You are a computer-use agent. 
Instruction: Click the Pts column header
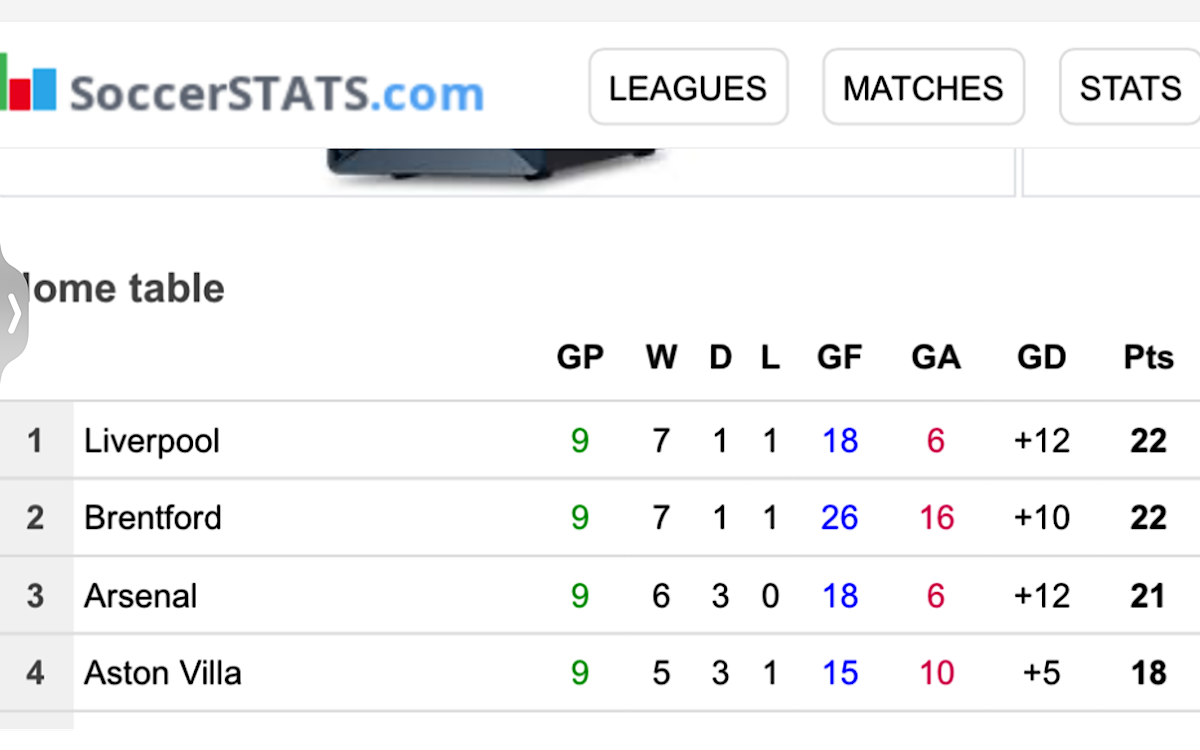tap(1148, 357)
